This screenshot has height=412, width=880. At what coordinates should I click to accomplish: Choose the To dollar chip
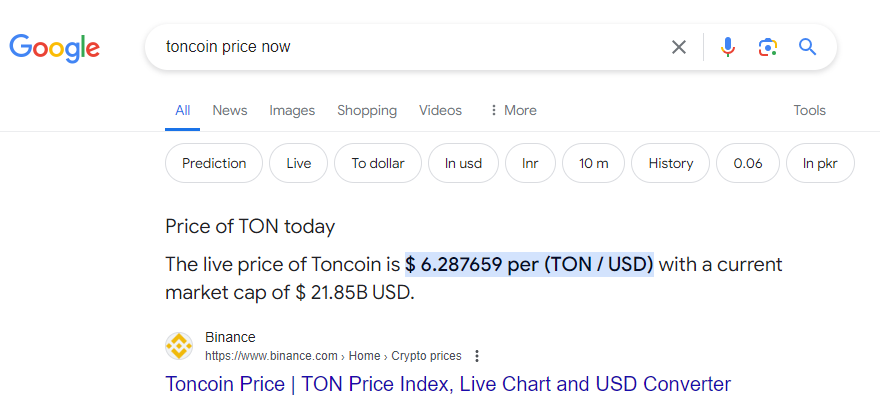378,163
